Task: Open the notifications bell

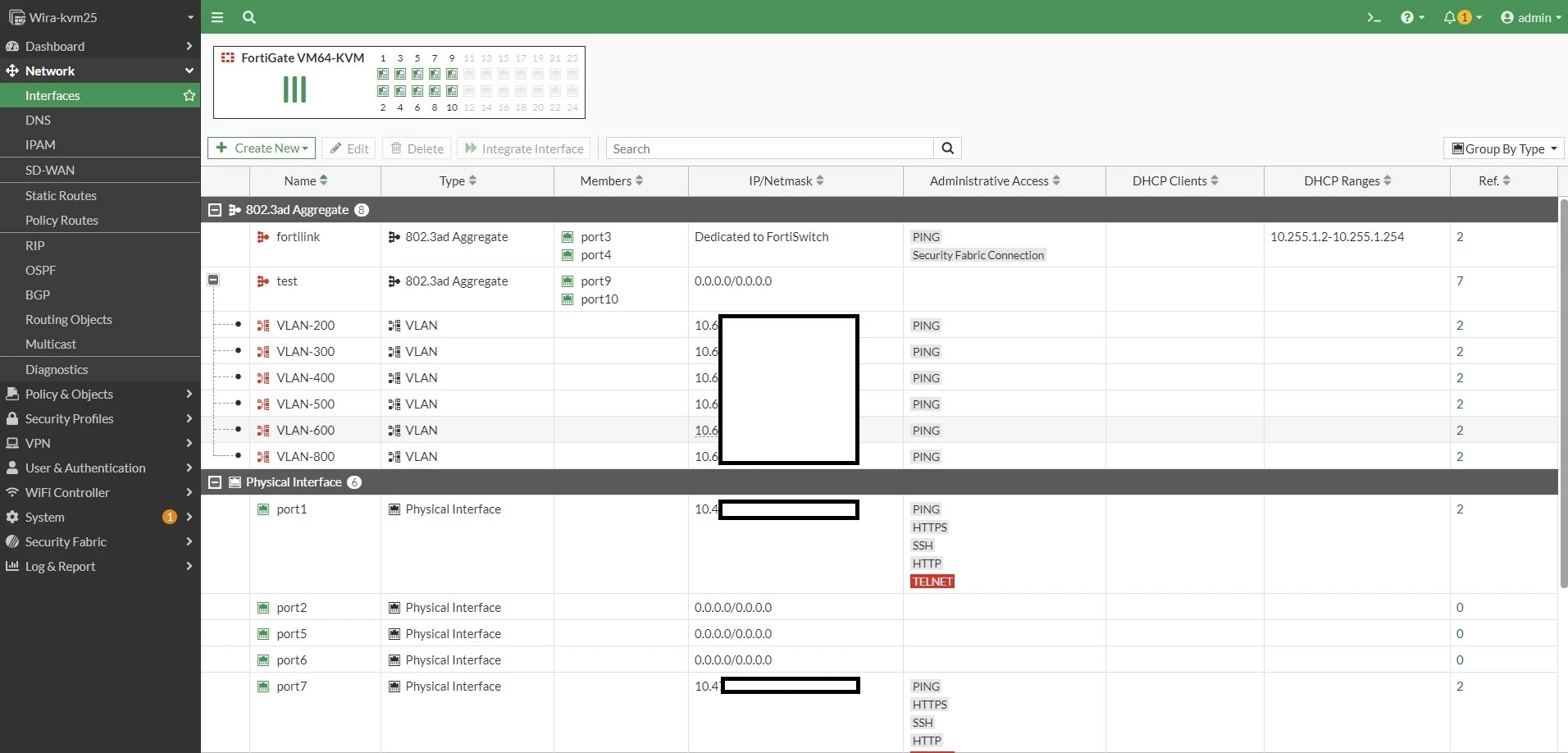Action: pos(1462,17)
